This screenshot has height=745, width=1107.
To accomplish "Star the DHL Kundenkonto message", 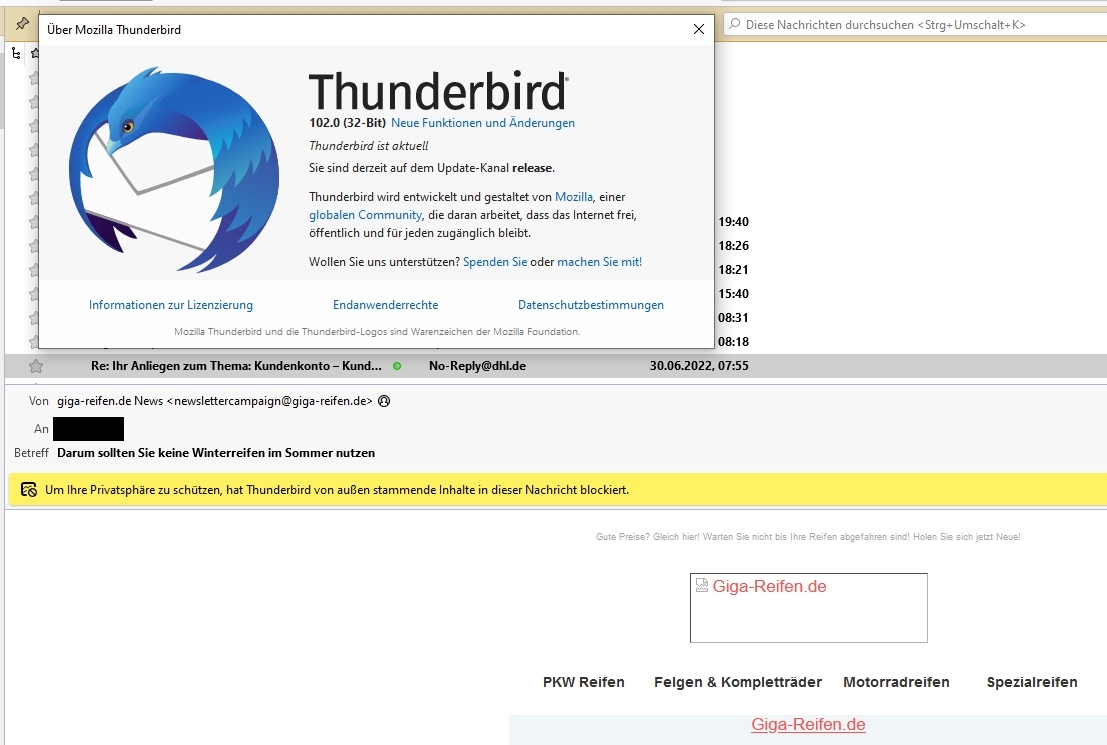I will pyautogui.click(x=36, y=366).
